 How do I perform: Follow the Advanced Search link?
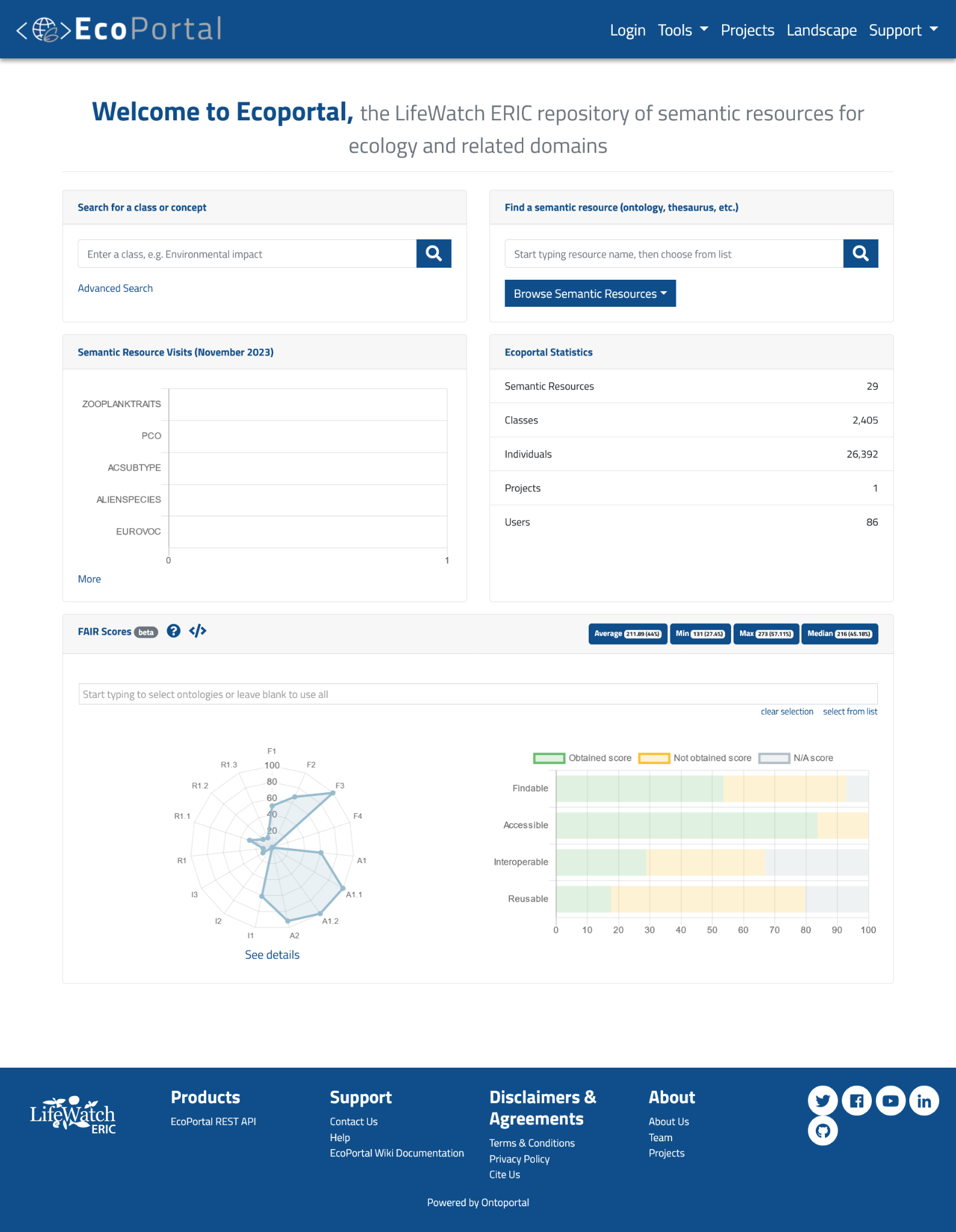pyautogui.click(x=115, y=288)
